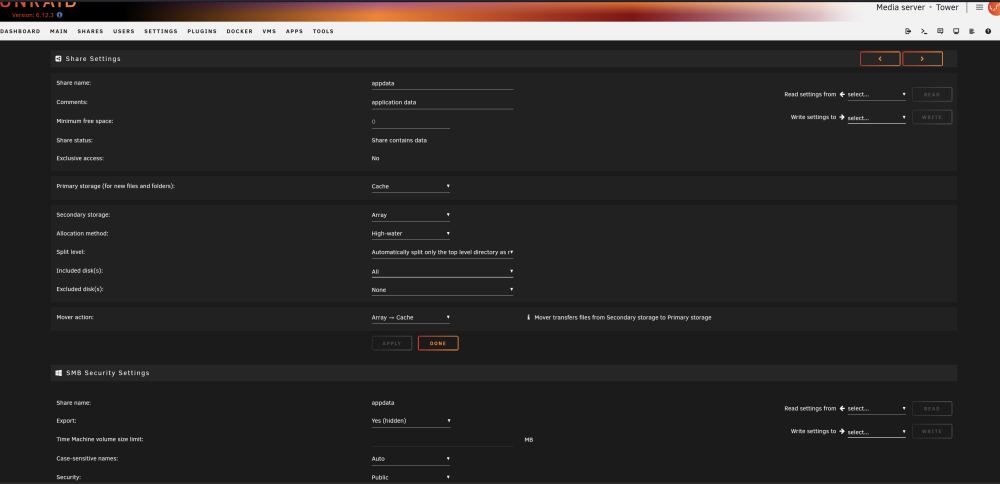Click the blue version info icon
Viewport: 1000px width, 484px height.
[x=60, y=15]
